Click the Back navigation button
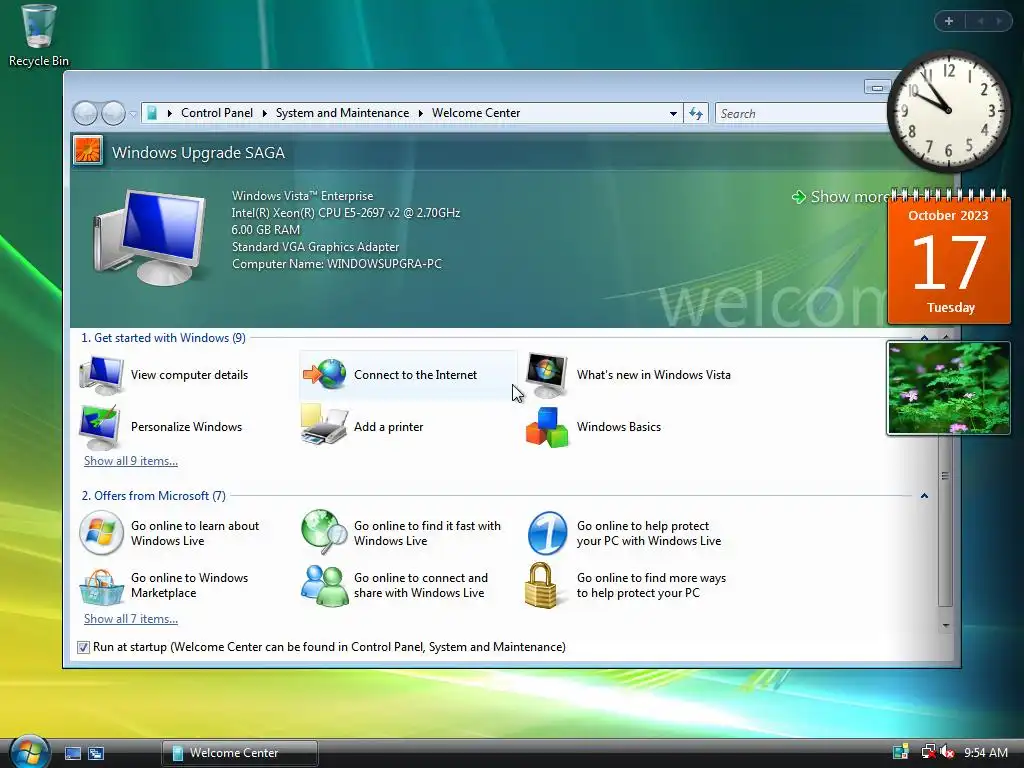This screenshot has width=1024, height=768. click(x=85, y=114)
